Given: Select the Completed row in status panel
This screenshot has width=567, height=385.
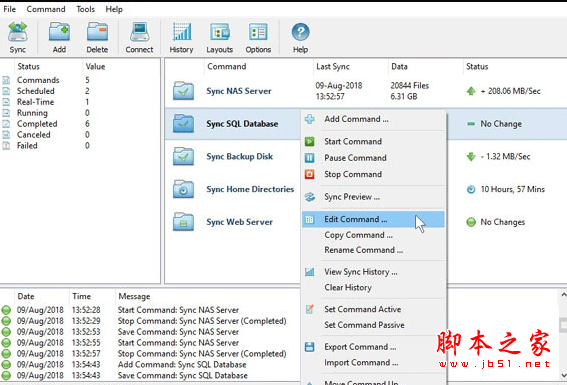Looking at the screenshot, I should (x=80, y=124).
